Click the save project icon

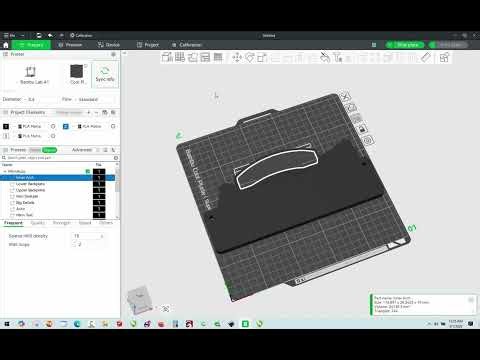click(39, 35)
